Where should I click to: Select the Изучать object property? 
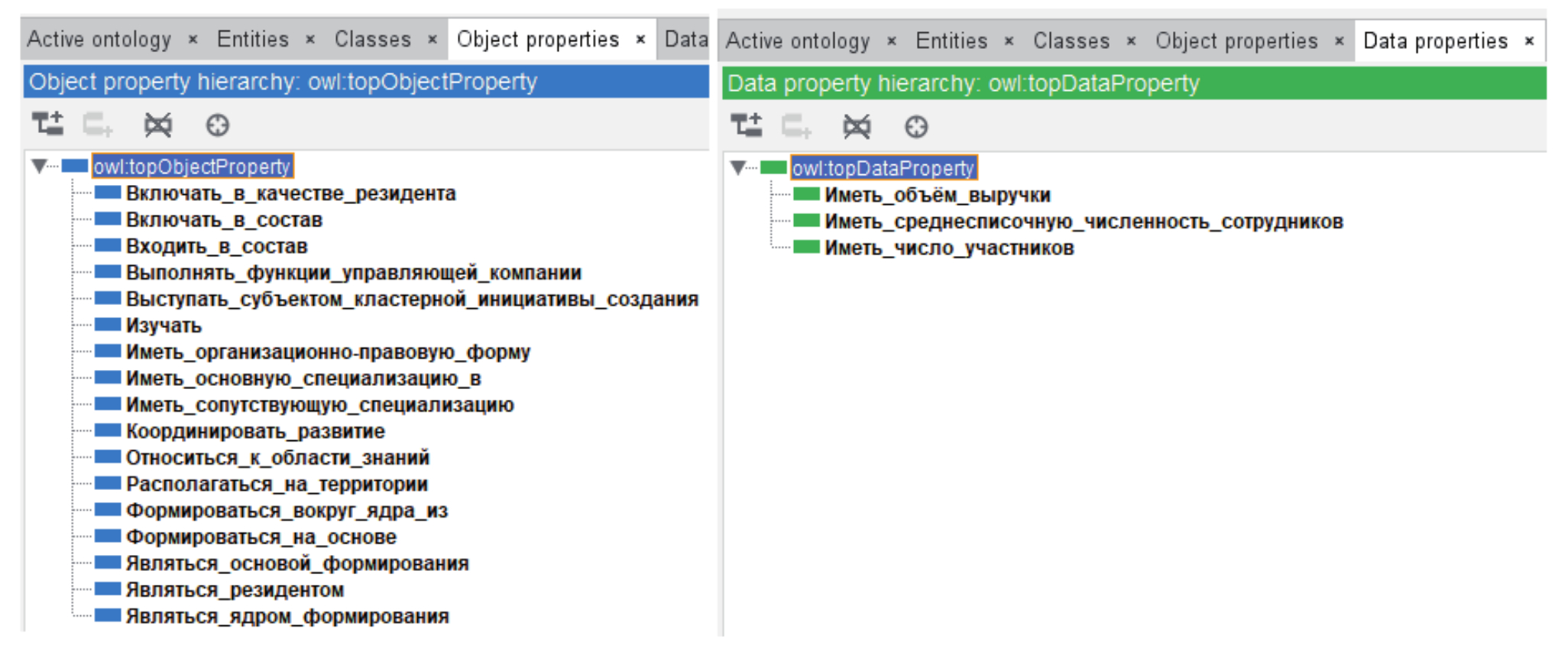tap(164, 326)
